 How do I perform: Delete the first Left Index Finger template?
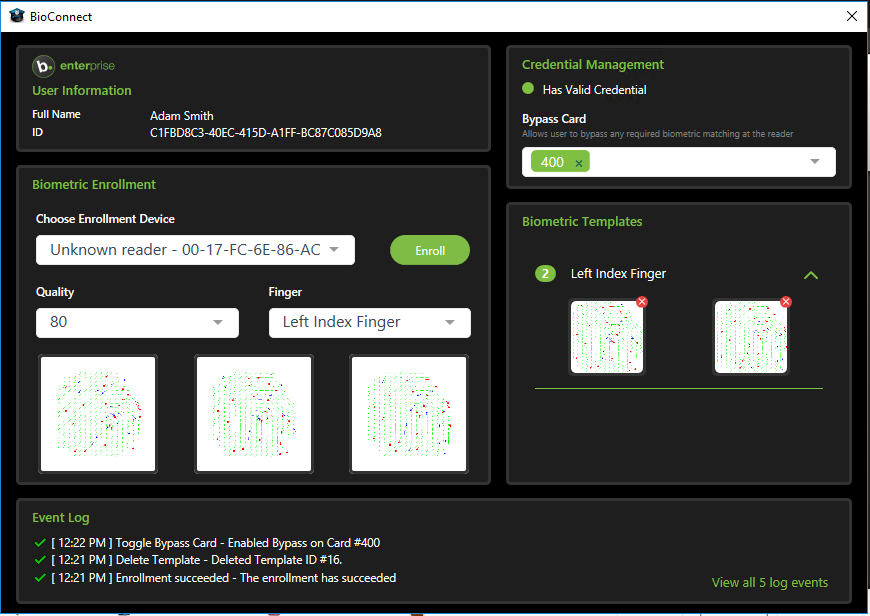point(642,302)
